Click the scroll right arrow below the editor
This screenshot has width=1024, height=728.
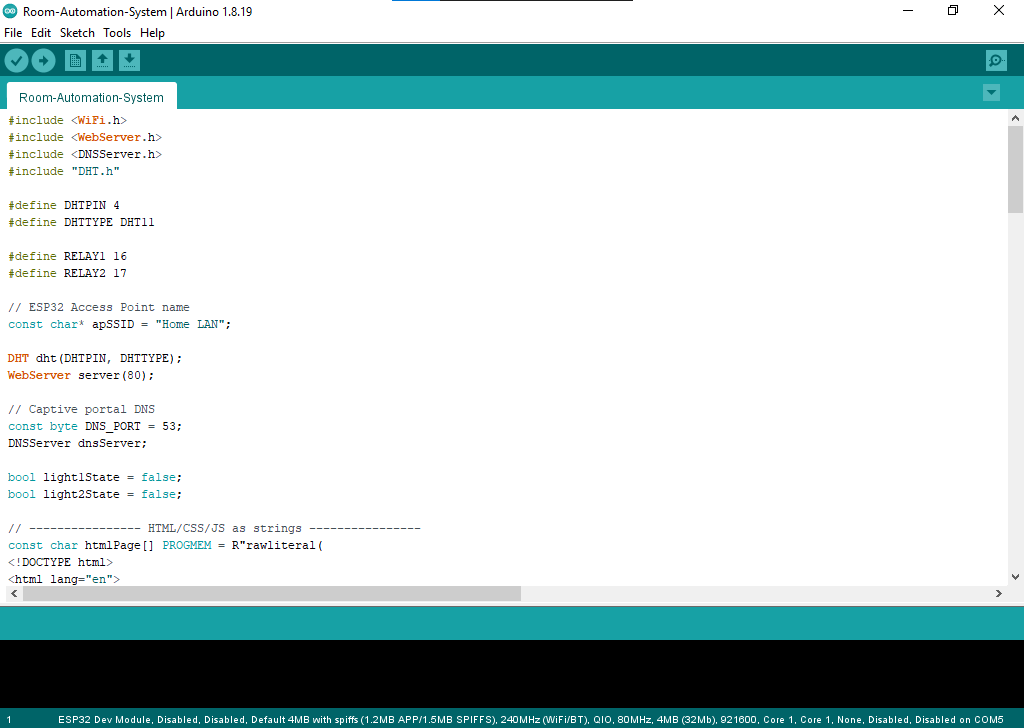point(998,594)
